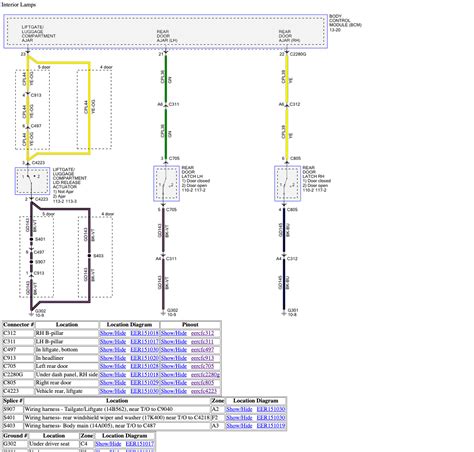Open EER151017 diagram link in C311 row
Image resolution: width=474 pixels, height=452 pixels.
(x=144, y=341)
